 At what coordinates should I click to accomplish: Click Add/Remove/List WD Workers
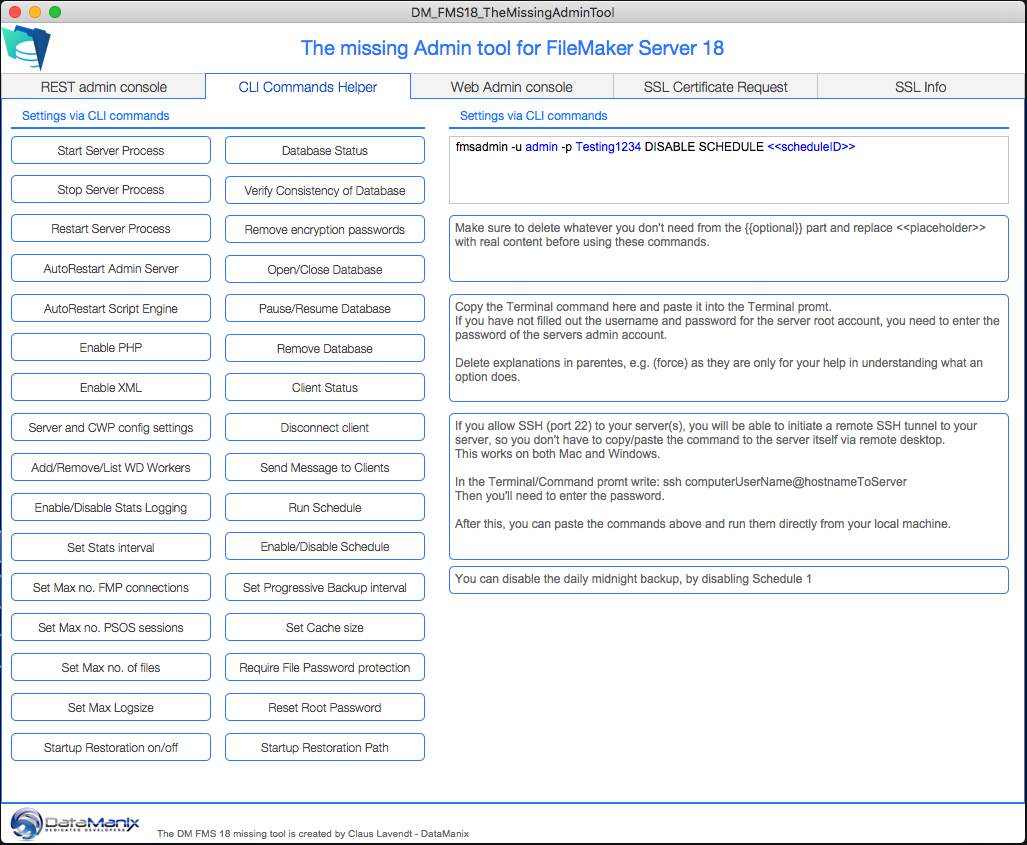(111, 468)
